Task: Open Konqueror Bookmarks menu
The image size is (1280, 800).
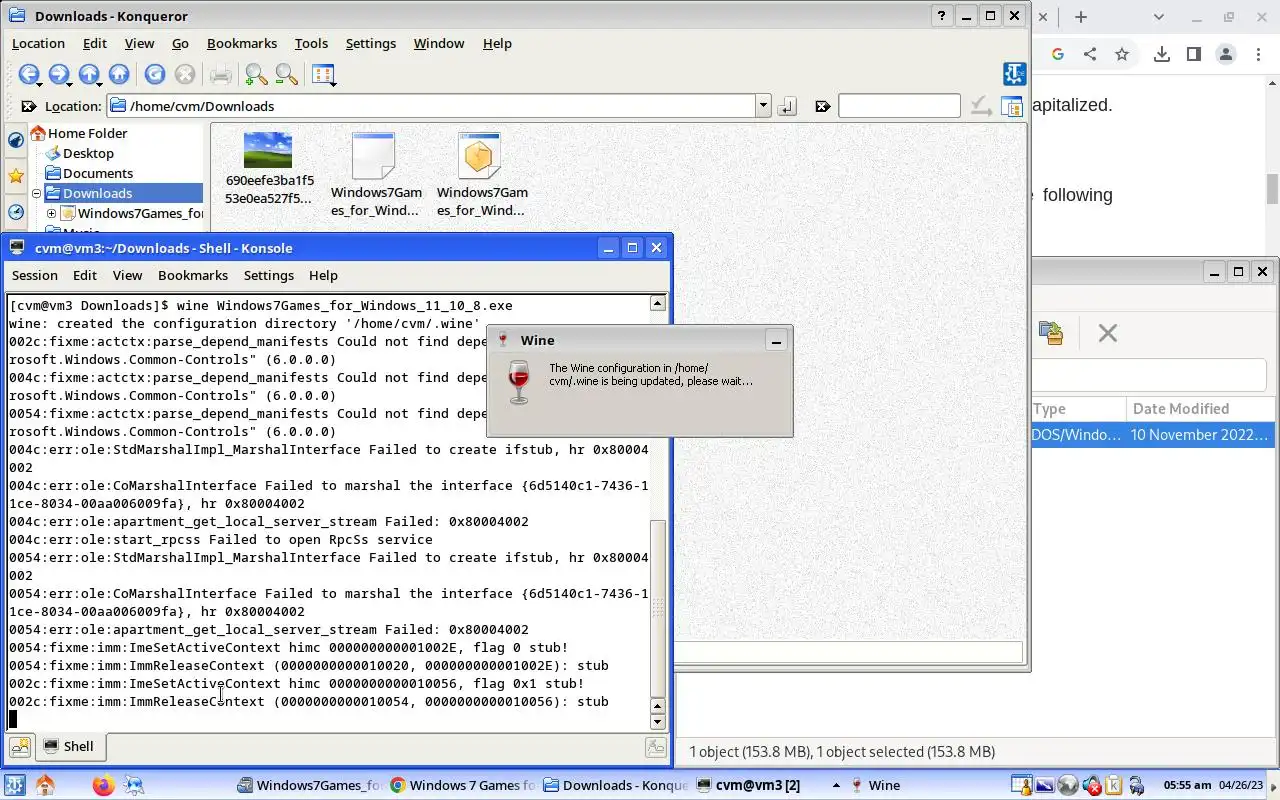Action: pos(242,43)
